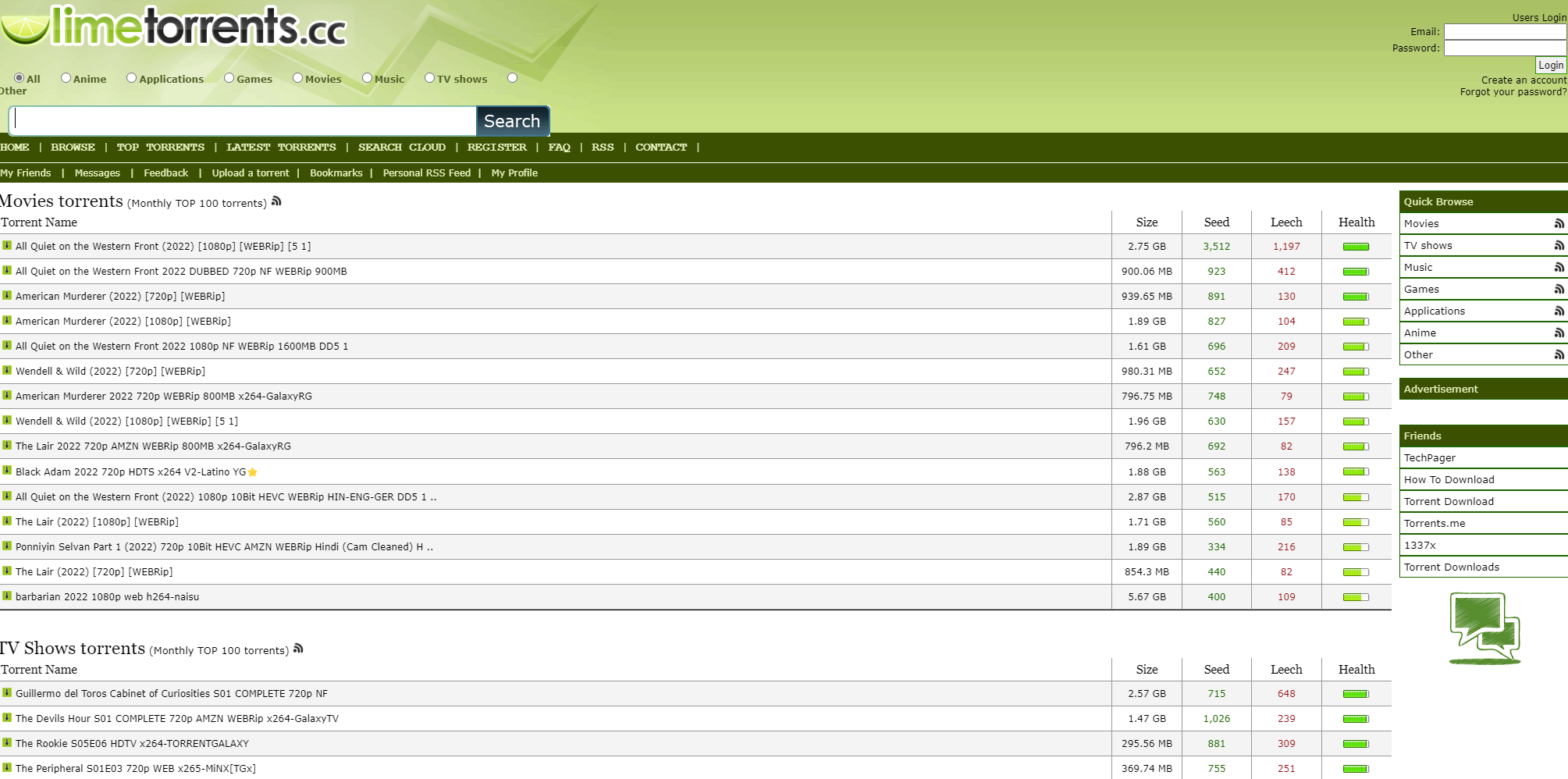Click health bar of Ponniyin Selvan torrent
The width and height of the screenshot is (1568, 779).
(1356, 547)
